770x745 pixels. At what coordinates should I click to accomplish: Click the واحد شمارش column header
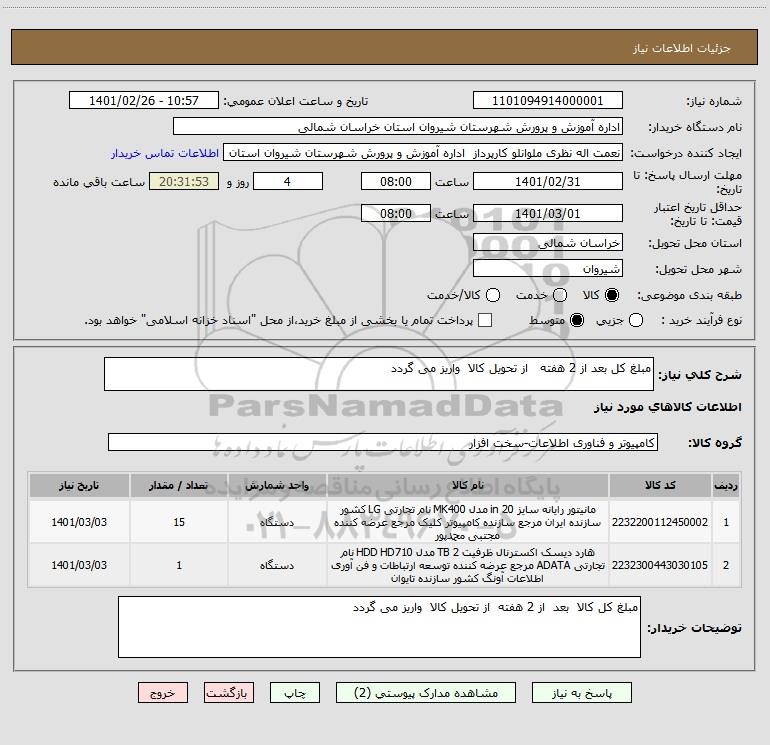(277, 486)
